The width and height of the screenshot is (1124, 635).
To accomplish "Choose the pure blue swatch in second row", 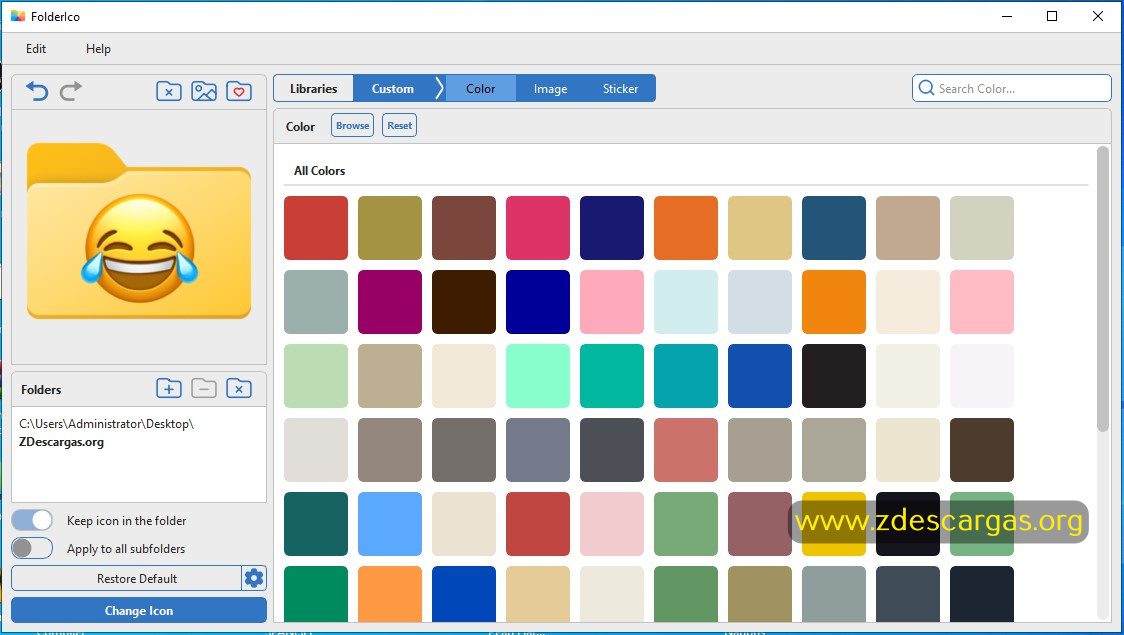I will (x=538, y=302).
